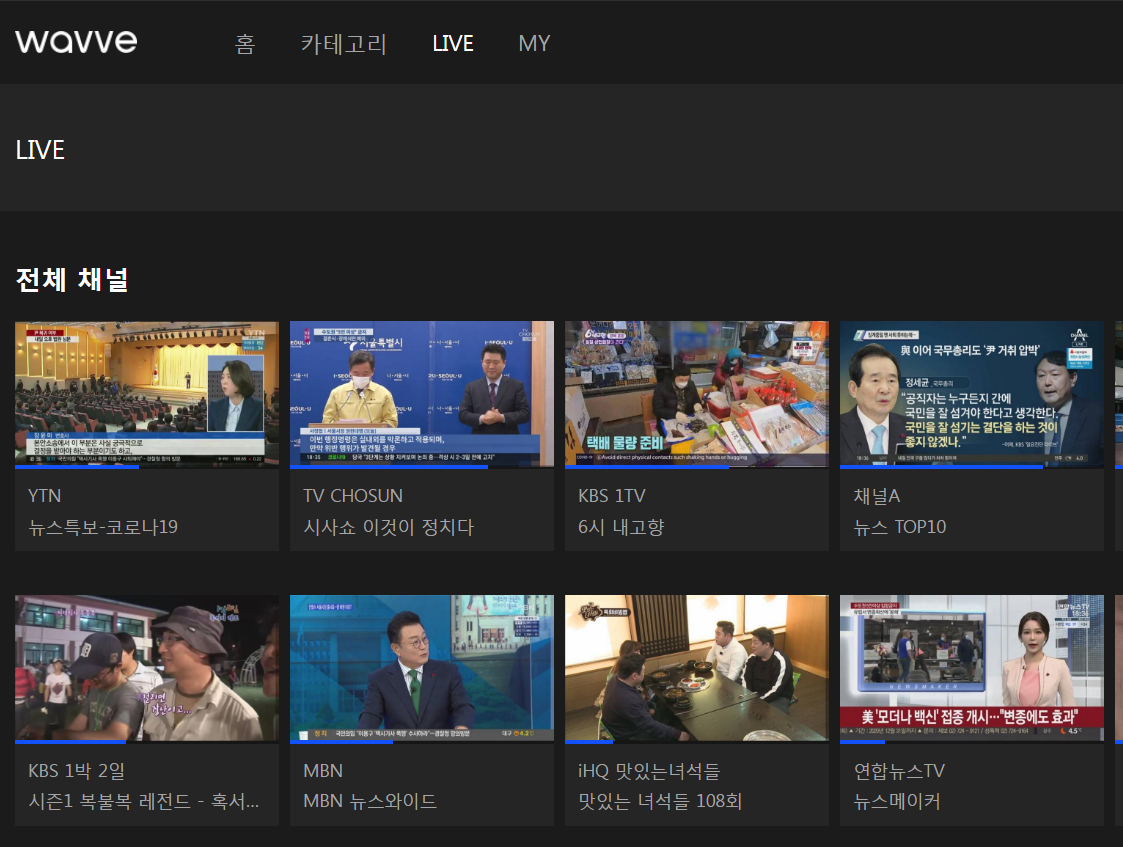Click the 채널A program progress bar

point(972,467)
